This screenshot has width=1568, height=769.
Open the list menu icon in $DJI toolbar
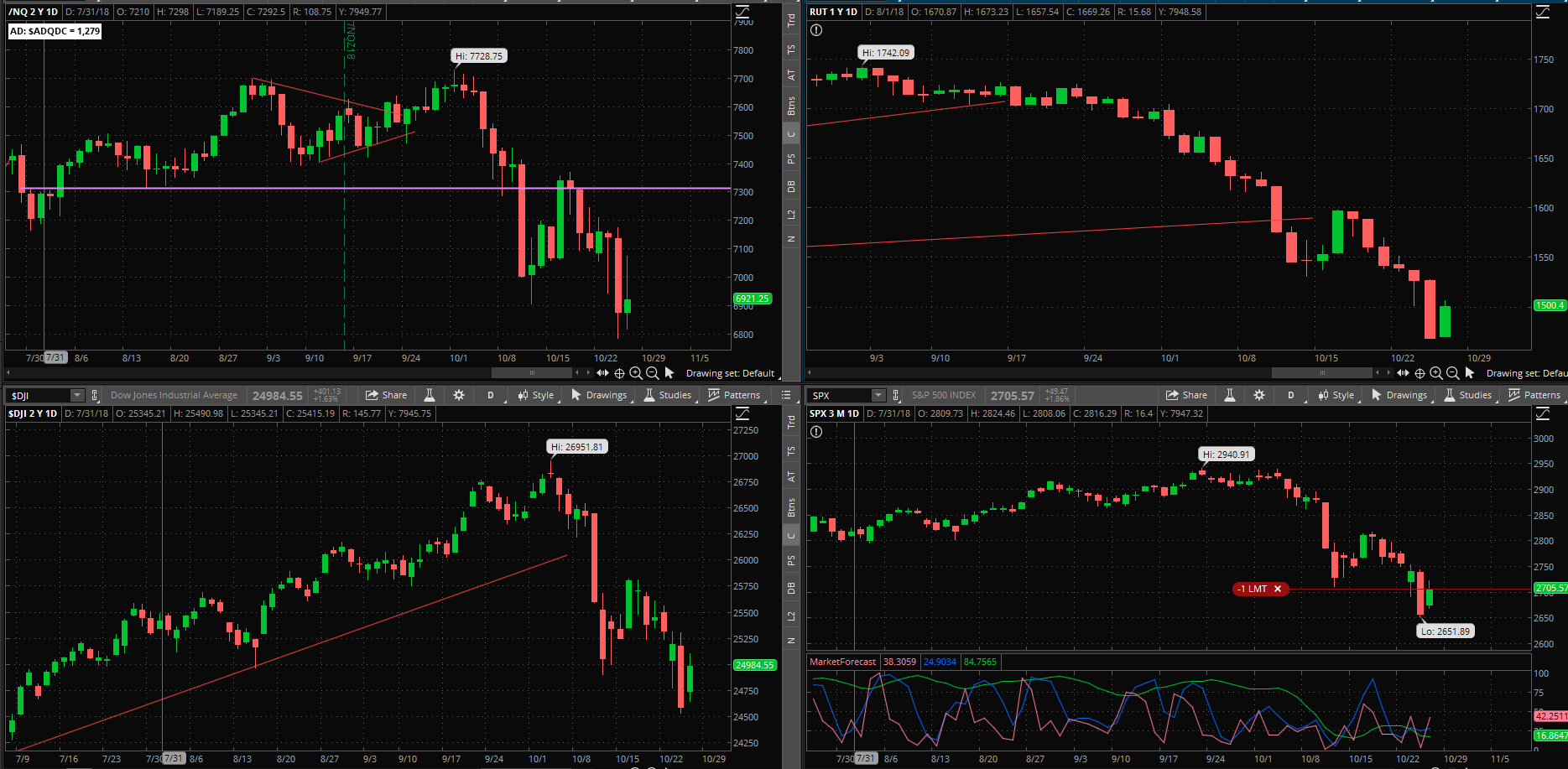pyautogui.click(x=786, y=395)
